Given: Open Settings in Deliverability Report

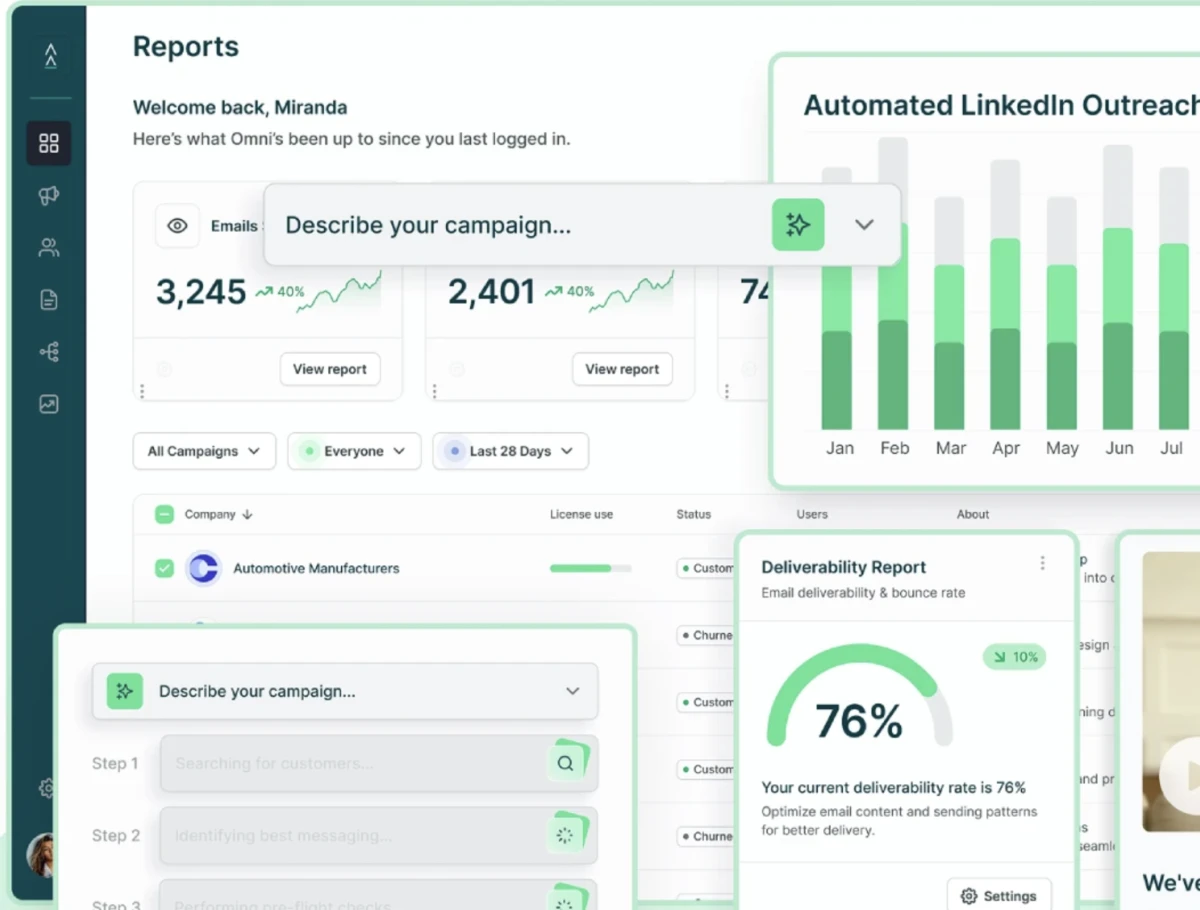Looking at the screenshot, I should pyautogui.click(x=998, y=896).
